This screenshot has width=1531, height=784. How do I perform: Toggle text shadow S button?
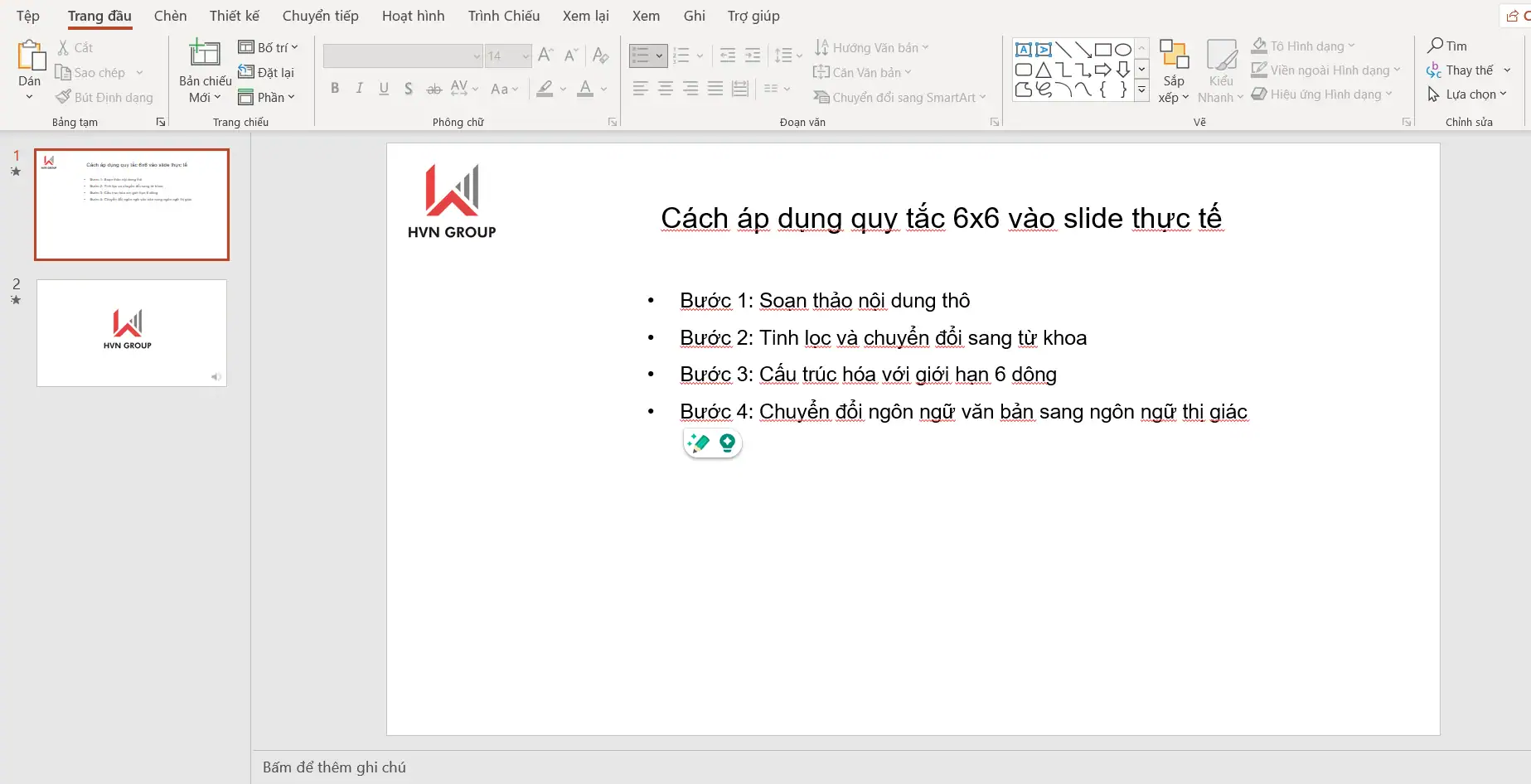pos(409,89)
